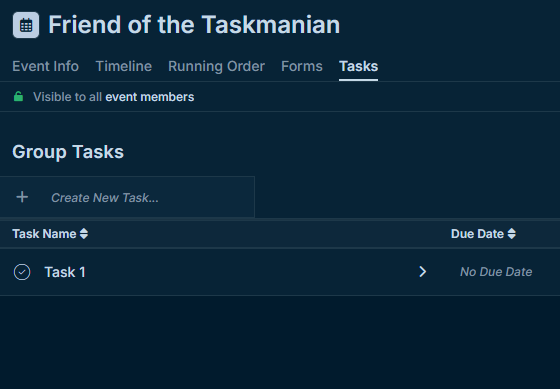Click the Friend of the Taskmanian title
560x389 pixels.
coord(194,25)
